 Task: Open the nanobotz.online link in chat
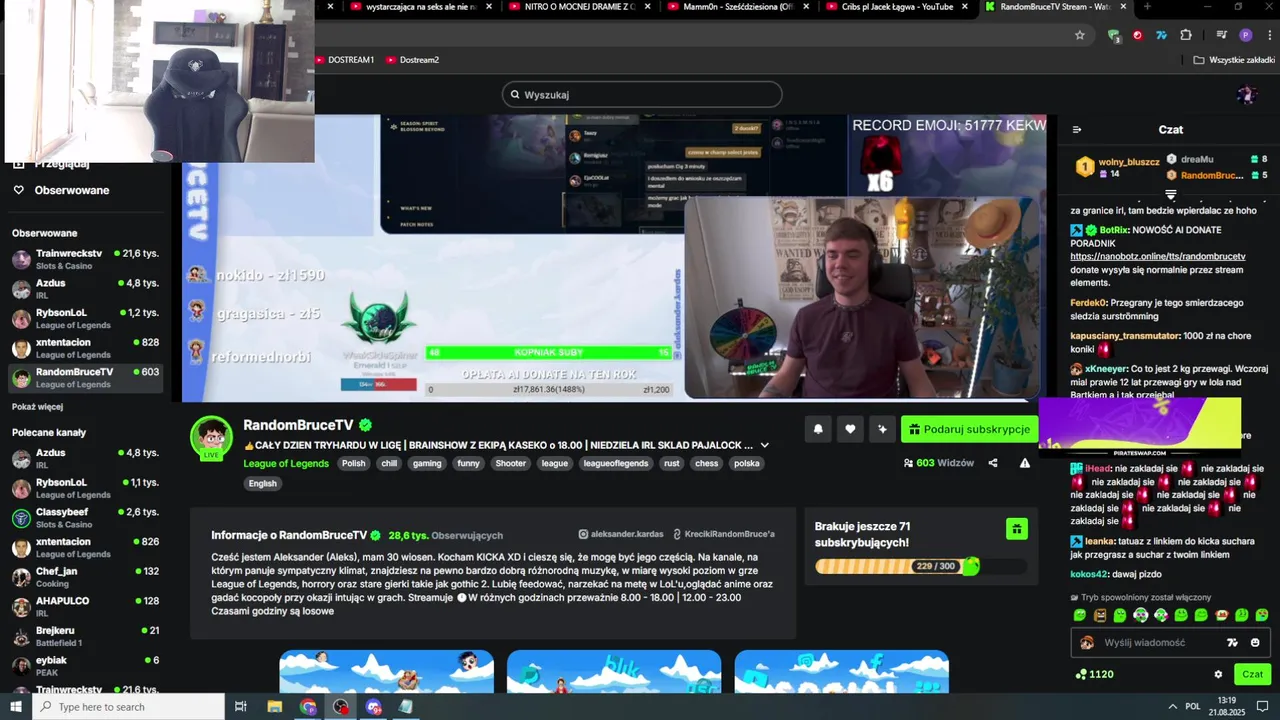click(x=1158, y=257)
